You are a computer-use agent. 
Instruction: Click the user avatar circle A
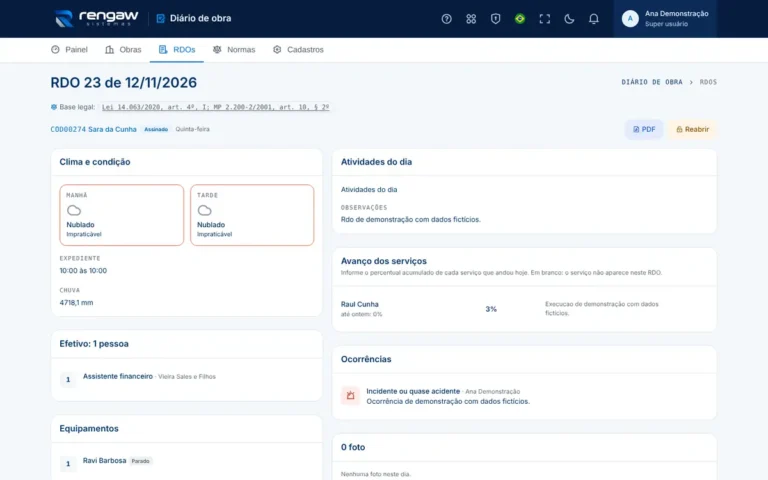pyautogui.click(x=630, y=19)
